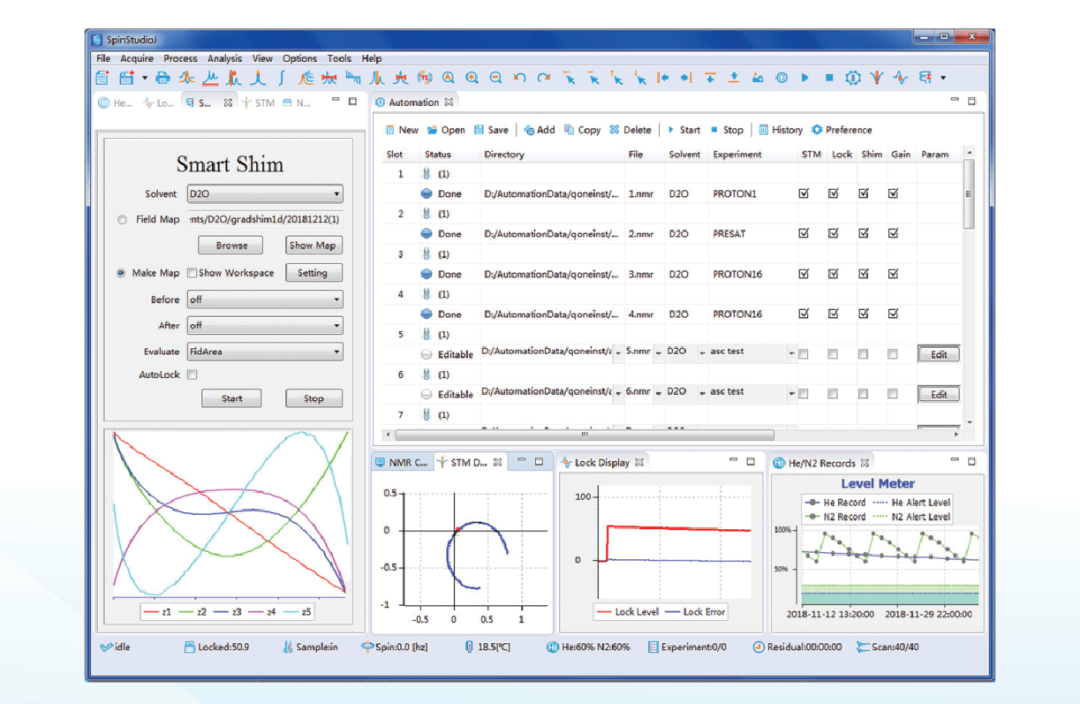
Task: Click the move-to-right-edge arrow icon
Action: point(686,78)
